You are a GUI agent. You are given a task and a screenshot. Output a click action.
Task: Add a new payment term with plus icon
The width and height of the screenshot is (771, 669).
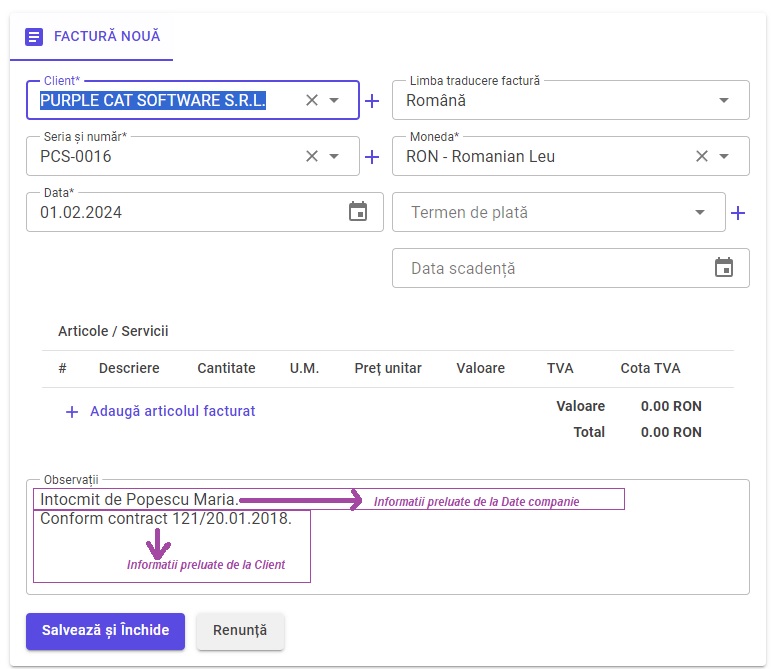point(738,213)
